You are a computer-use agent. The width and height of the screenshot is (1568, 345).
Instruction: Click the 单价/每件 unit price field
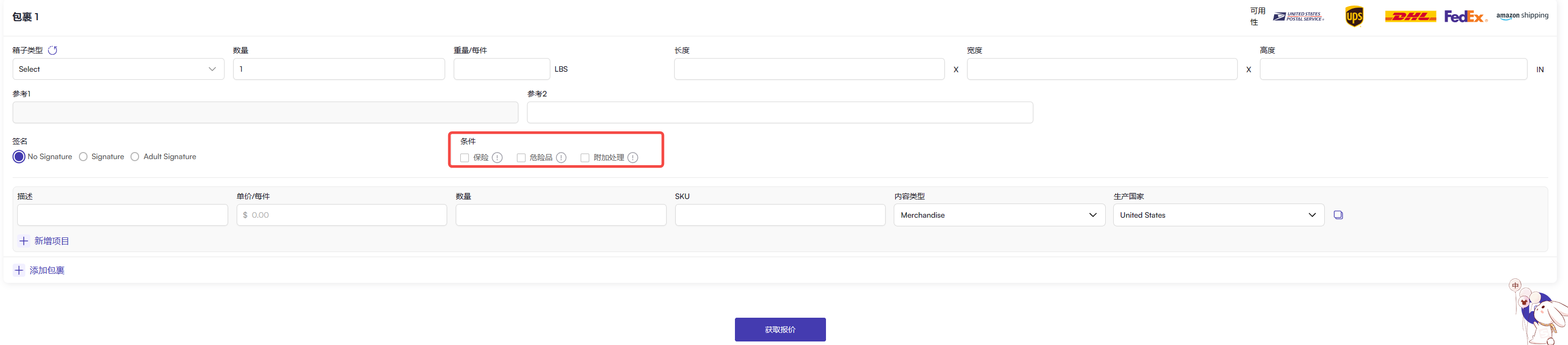click(341, 215)
